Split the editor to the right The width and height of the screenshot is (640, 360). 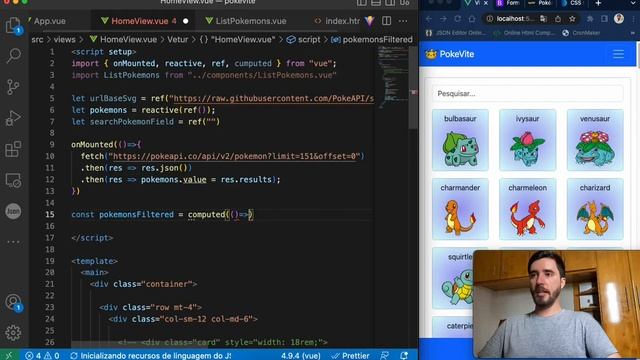click(x=386, y=21)
